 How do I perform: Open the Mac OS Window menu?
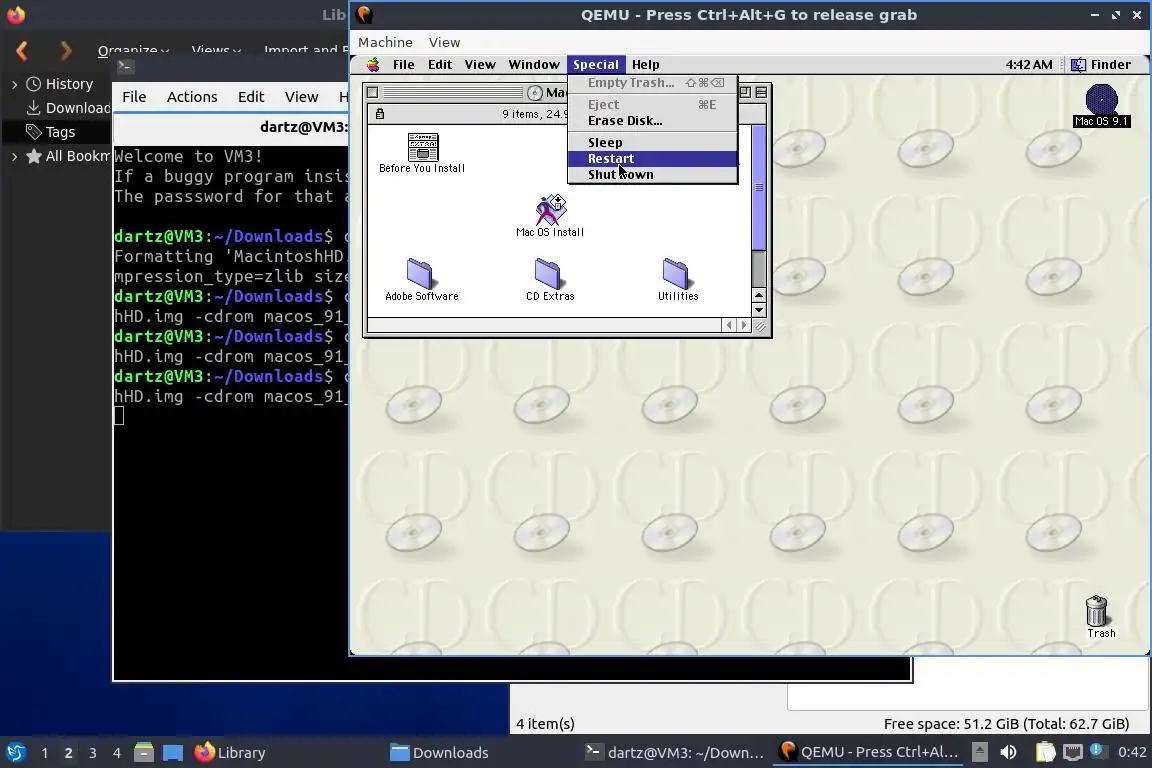point(534,65)
